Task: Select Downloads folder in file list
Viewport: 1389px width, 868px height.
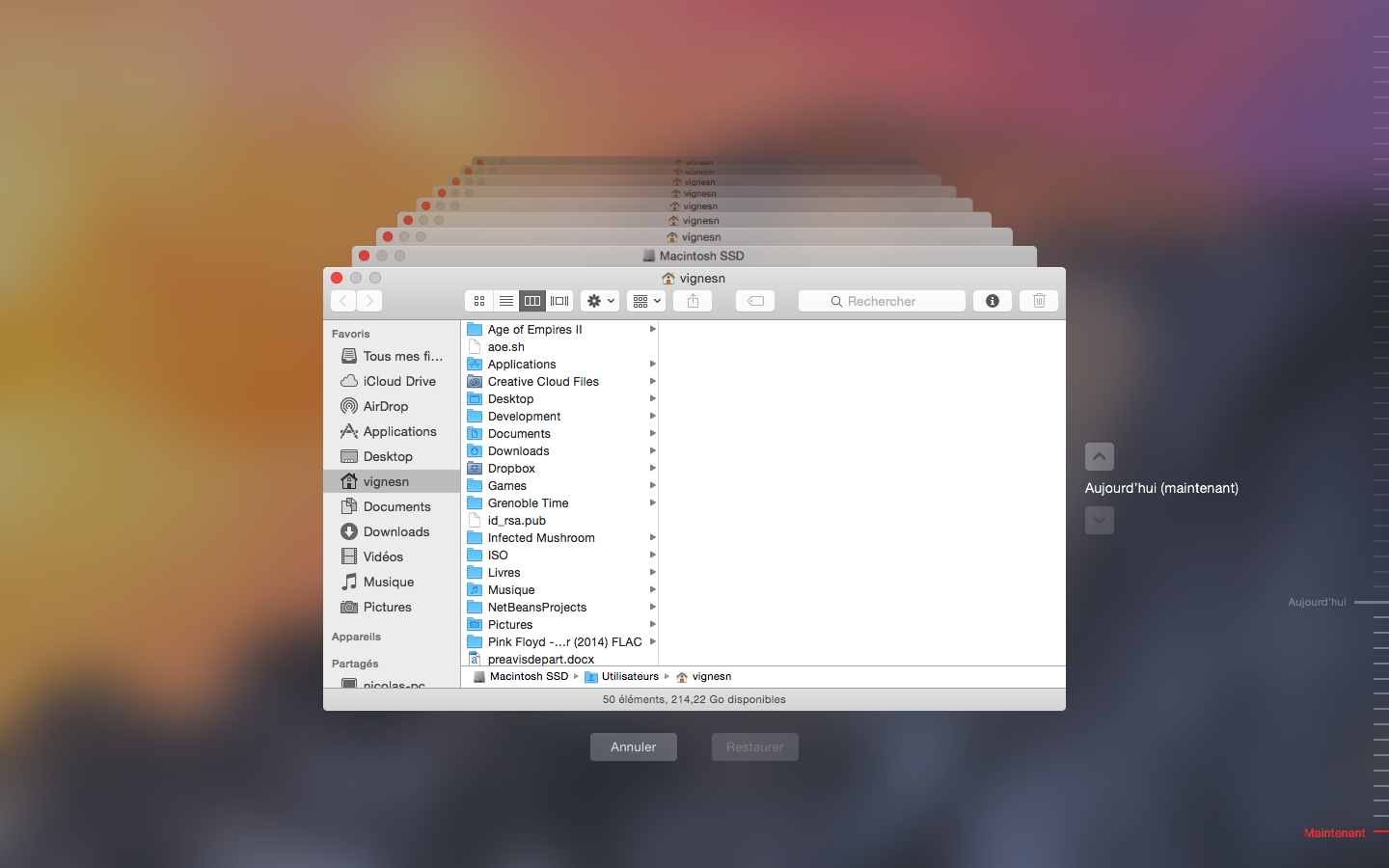Action: 560,450
